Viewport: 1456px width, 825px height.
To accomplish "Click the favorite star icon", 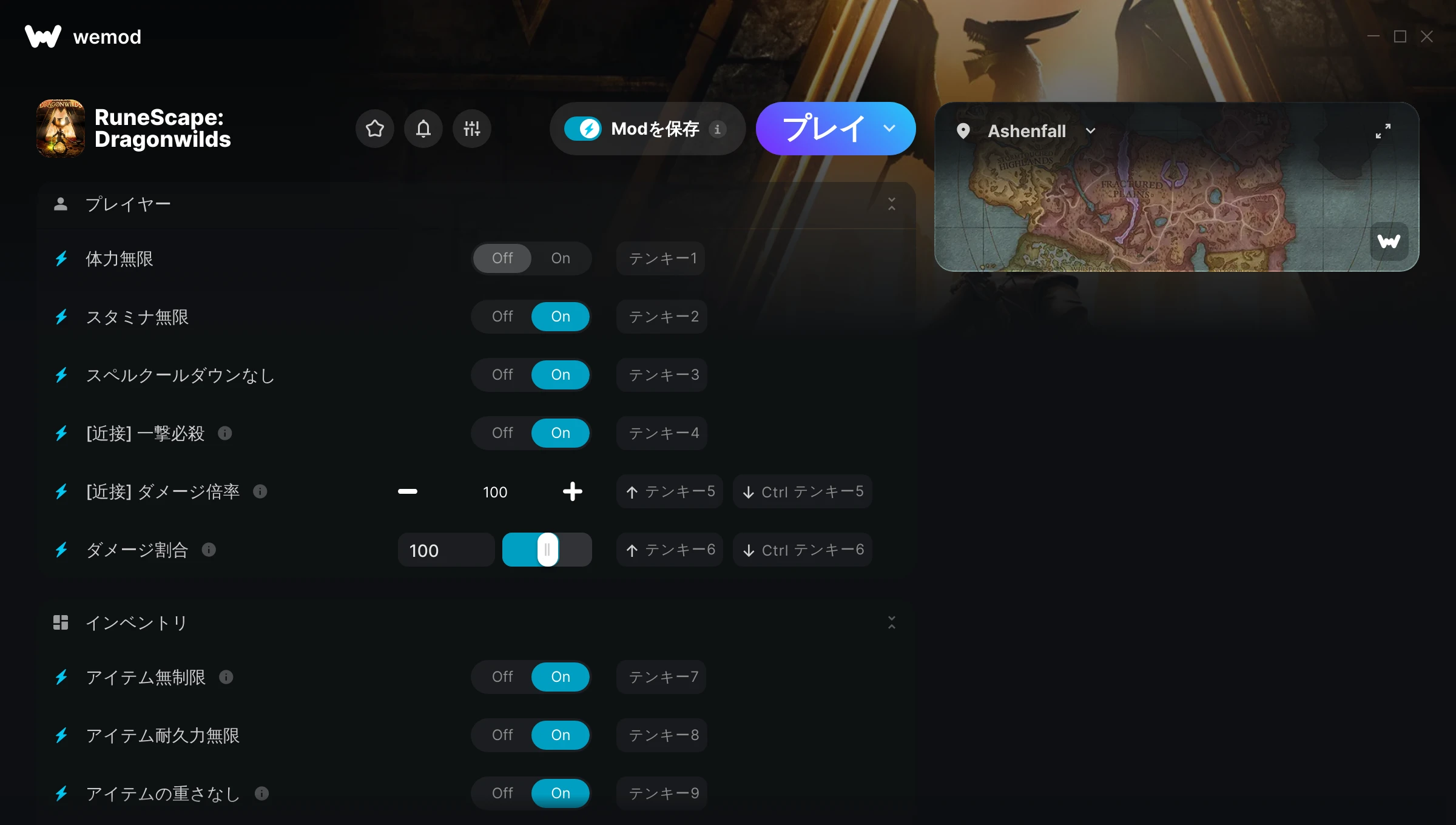I will click(x=374, y=129).
